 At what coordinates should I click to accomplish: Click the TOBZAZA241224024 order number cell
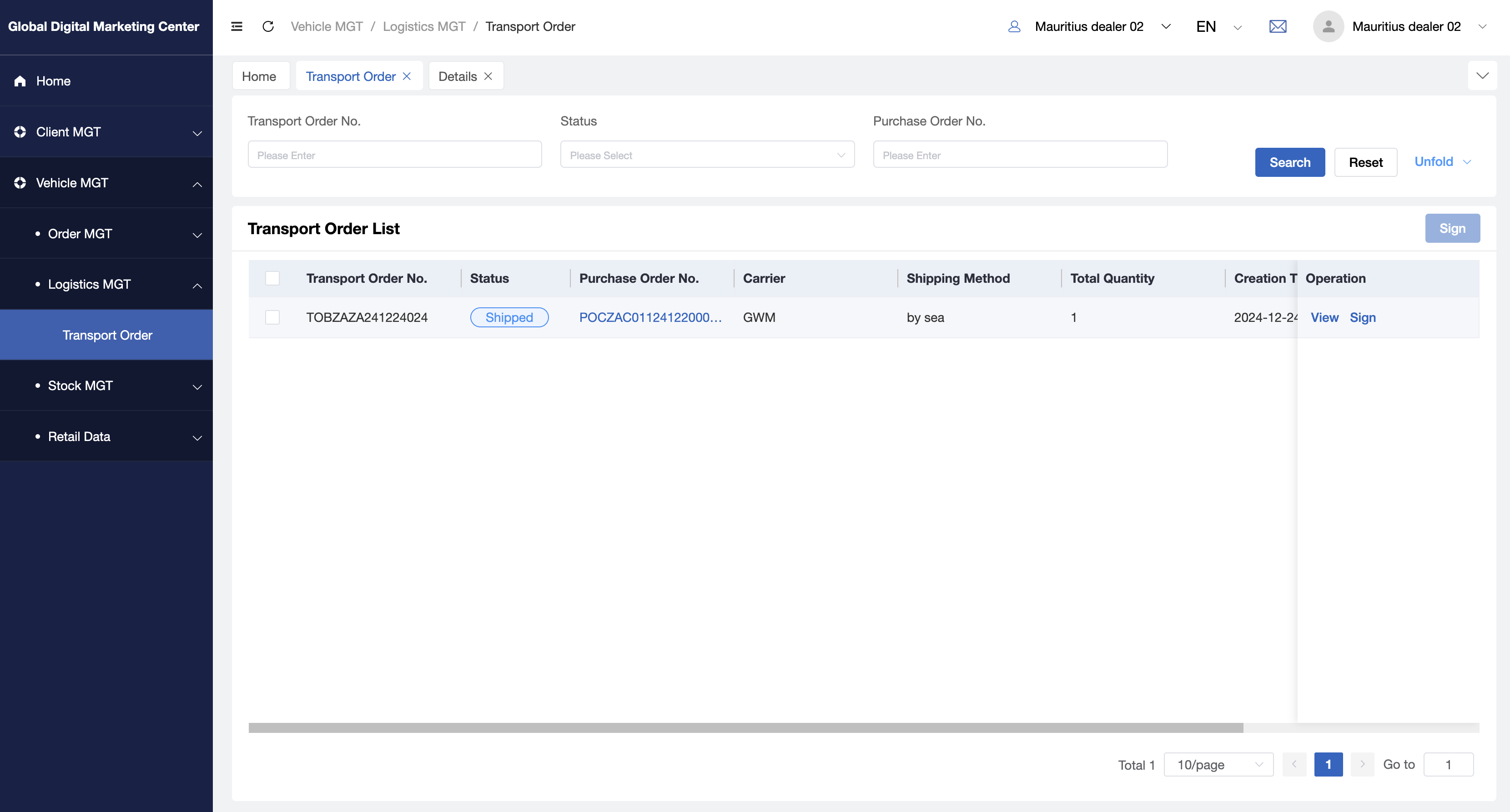tap(367, 317)
